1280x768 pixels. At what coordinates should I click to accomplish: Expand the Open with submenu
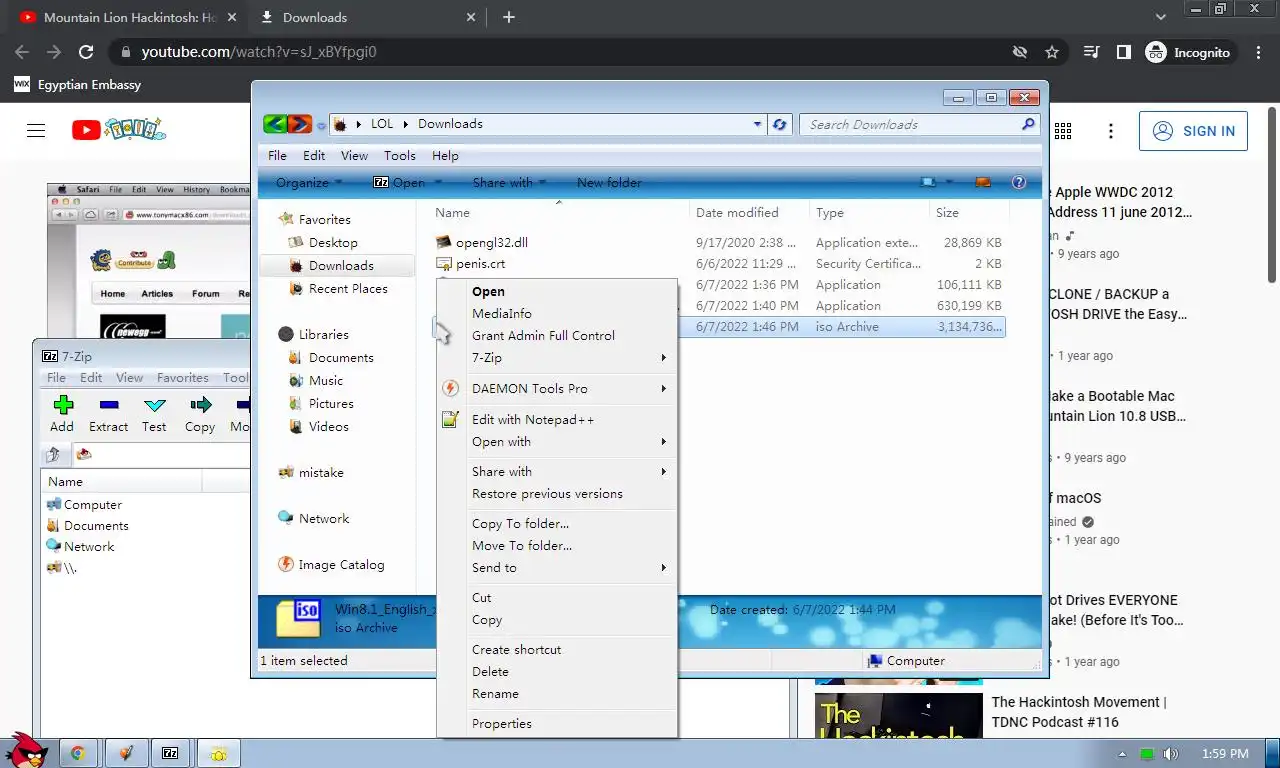(x=663, y=442)
